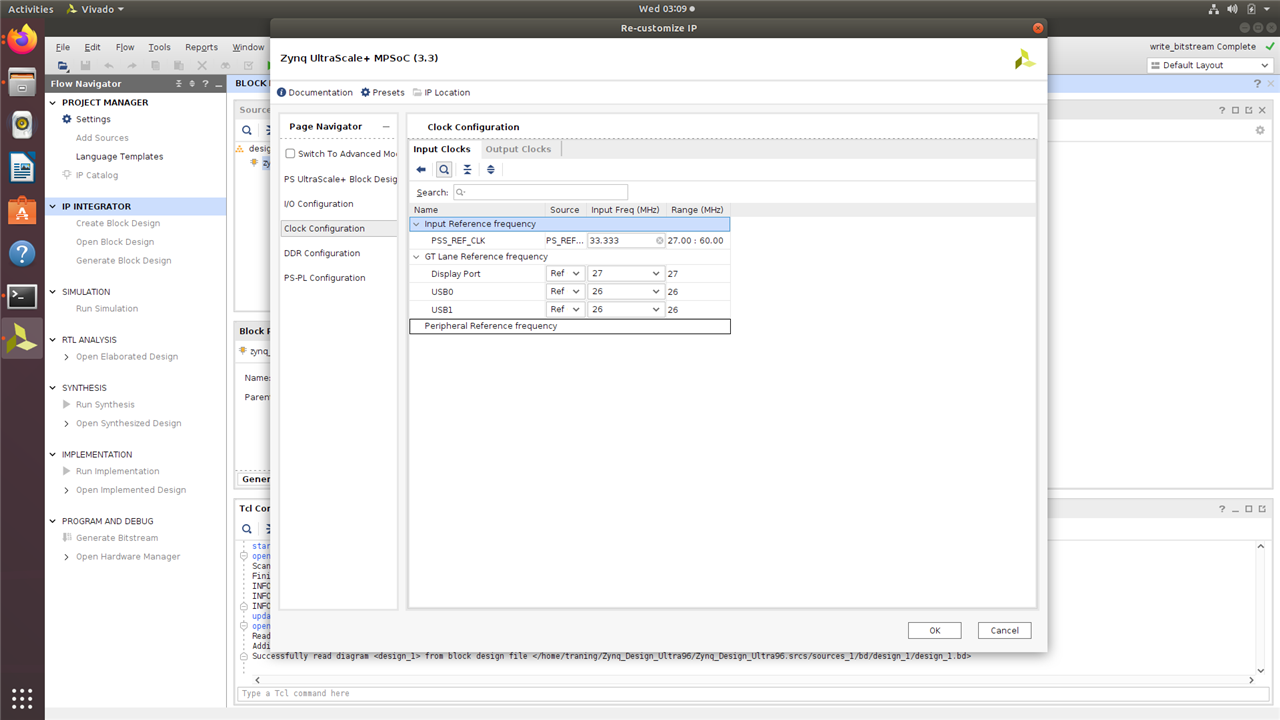This screenshot has height=720, width=1280.
Task: Collapse all in Flow Navigator header
Action: 180,84
